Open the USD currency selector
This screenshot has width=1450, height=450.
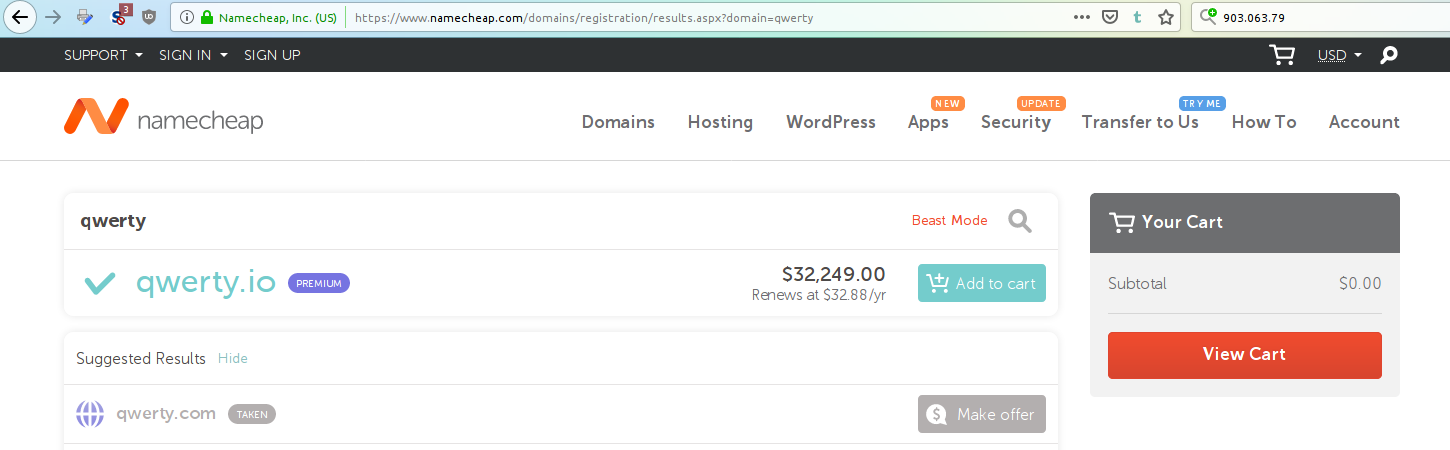click(1340, 55)
